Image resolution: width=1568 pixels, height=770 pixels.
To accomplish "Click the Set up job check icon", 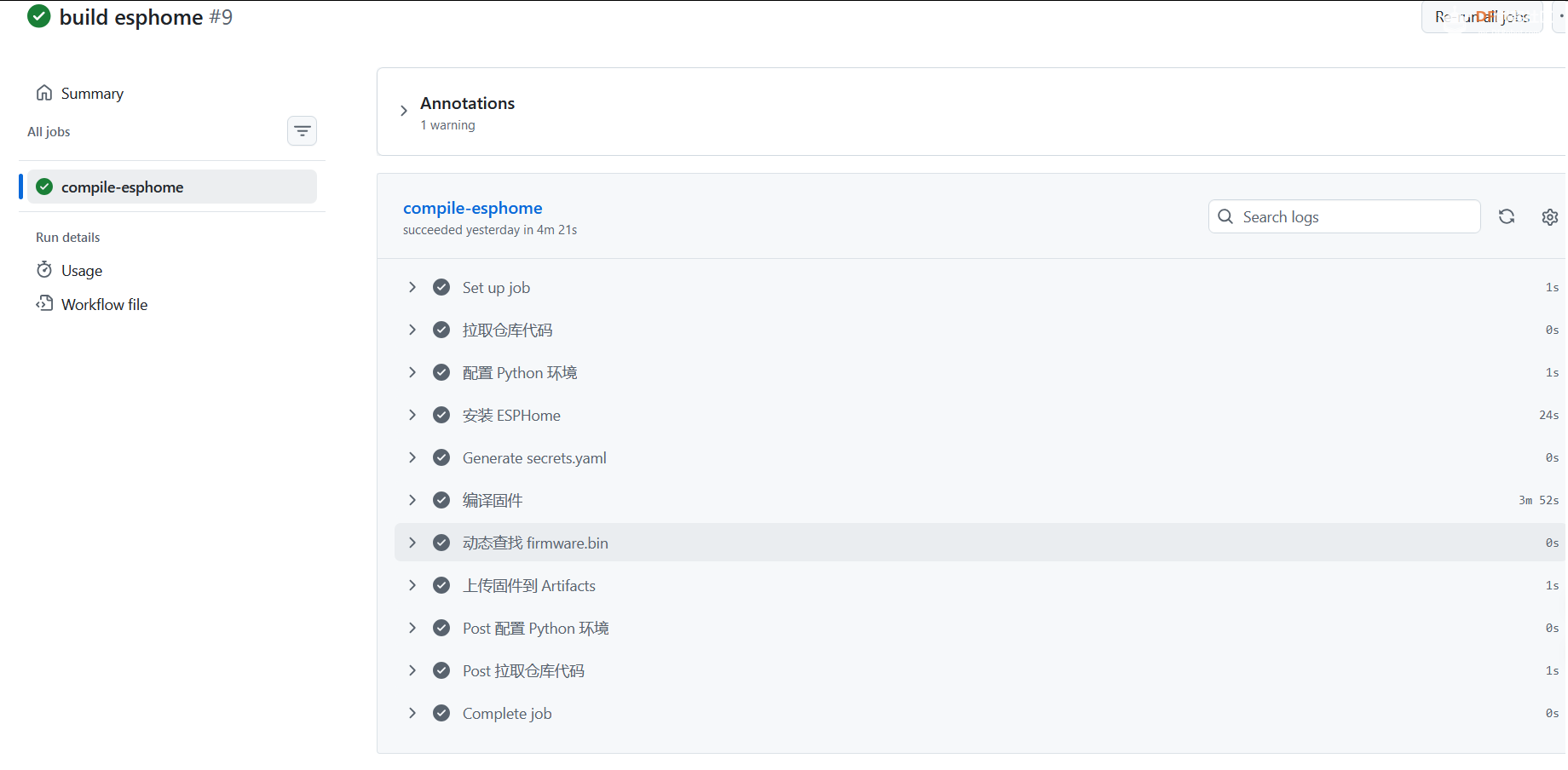I will tap(441, 287).
